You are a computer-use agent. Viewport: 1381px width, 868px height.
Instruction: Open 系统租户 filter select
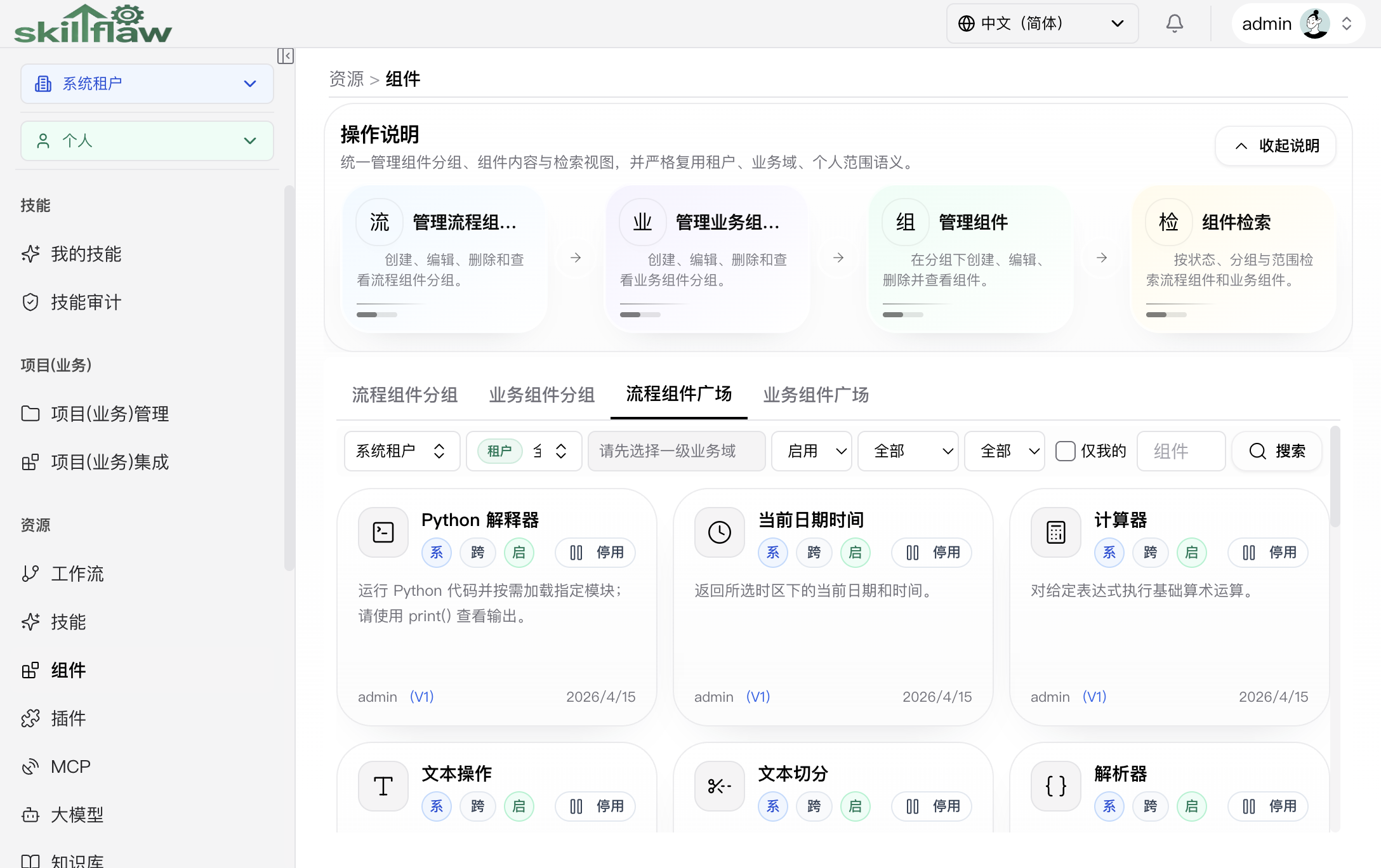pos(402,451)
